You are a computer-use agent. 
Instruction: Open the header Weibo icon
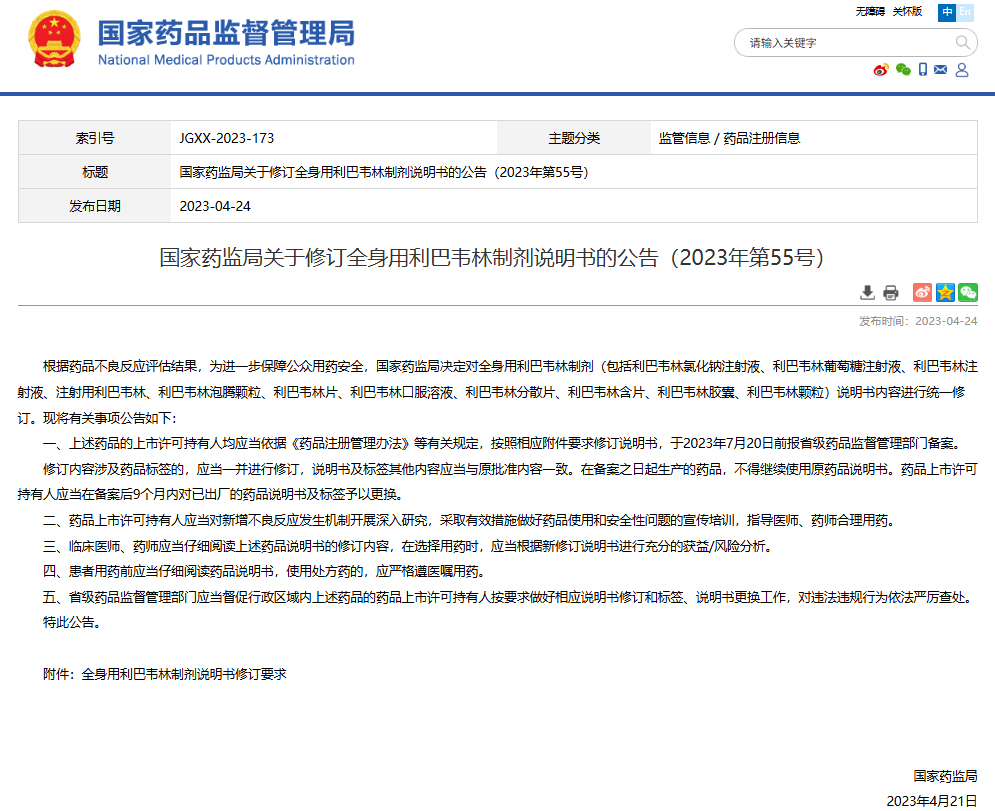point(881,70)
